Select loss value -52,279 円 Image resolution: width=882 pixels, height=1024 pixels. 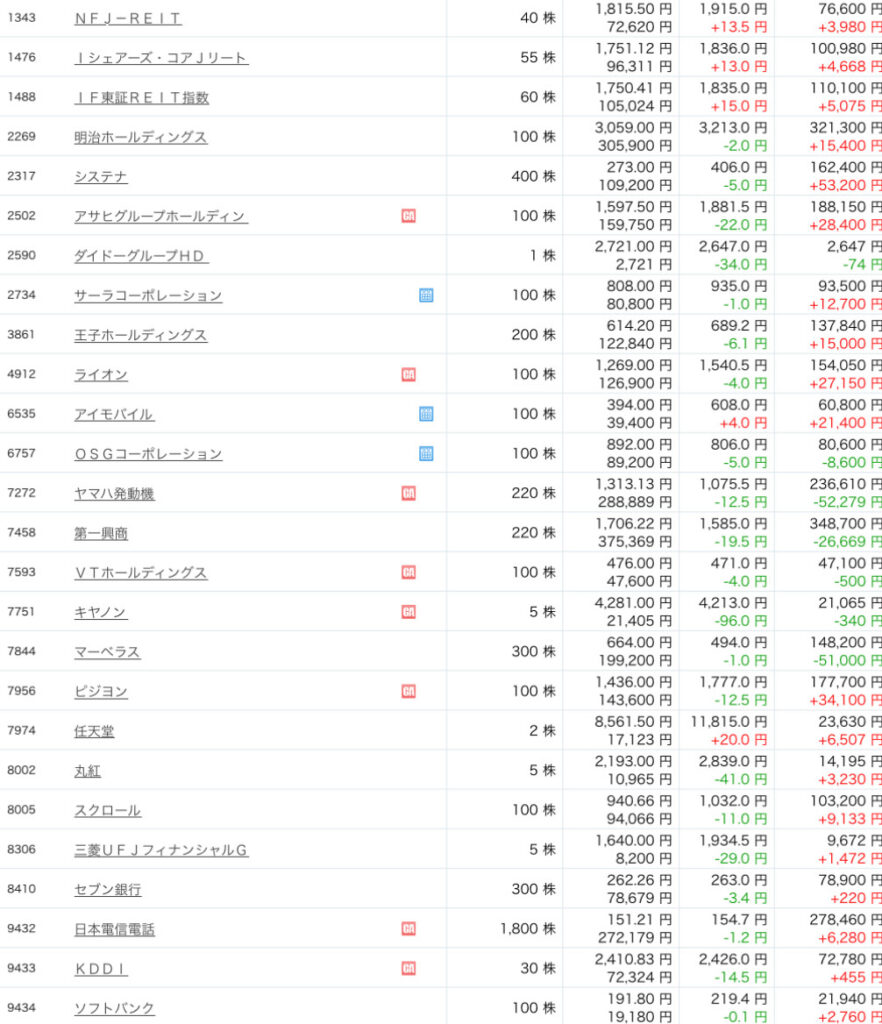click(x=847, y=502)
